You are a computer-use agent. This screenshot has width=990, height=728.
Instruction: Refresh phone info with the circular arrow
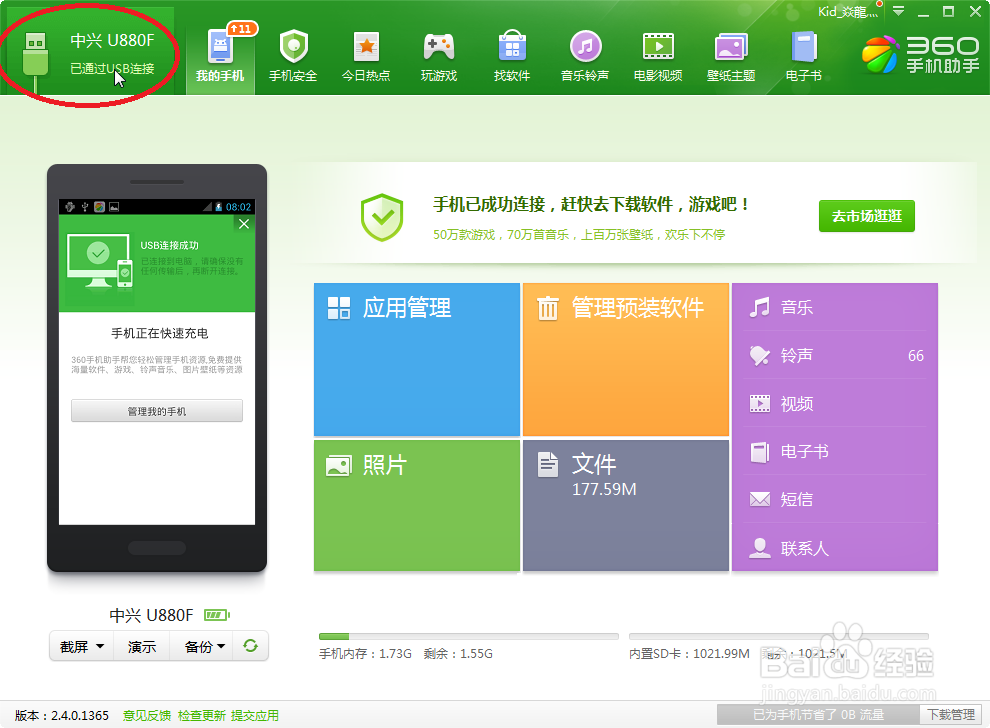249,646
